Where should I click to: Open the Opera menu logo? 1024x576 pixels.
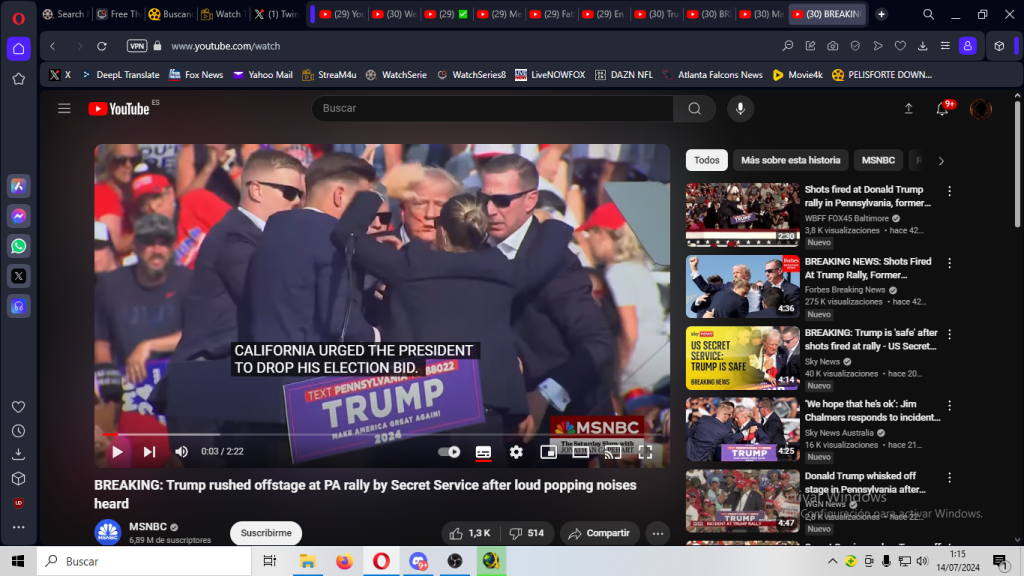[18, 18]
